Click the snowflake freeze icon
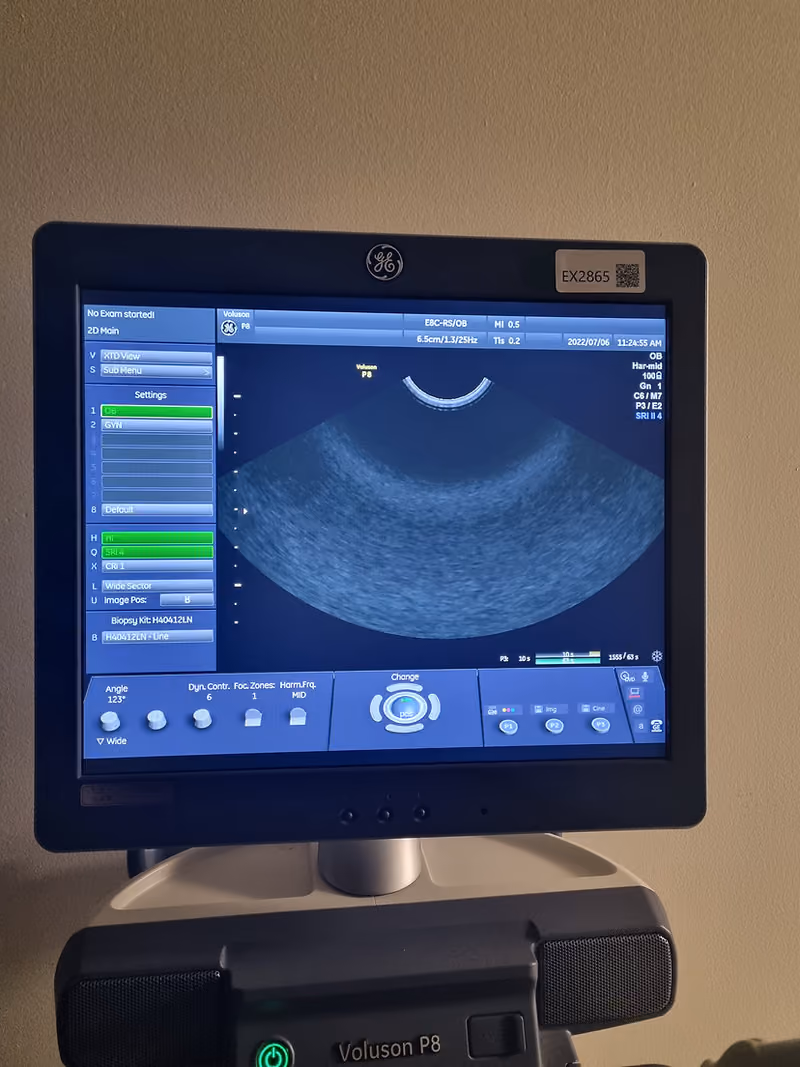Screen dimensions: 800x1067 656,657
